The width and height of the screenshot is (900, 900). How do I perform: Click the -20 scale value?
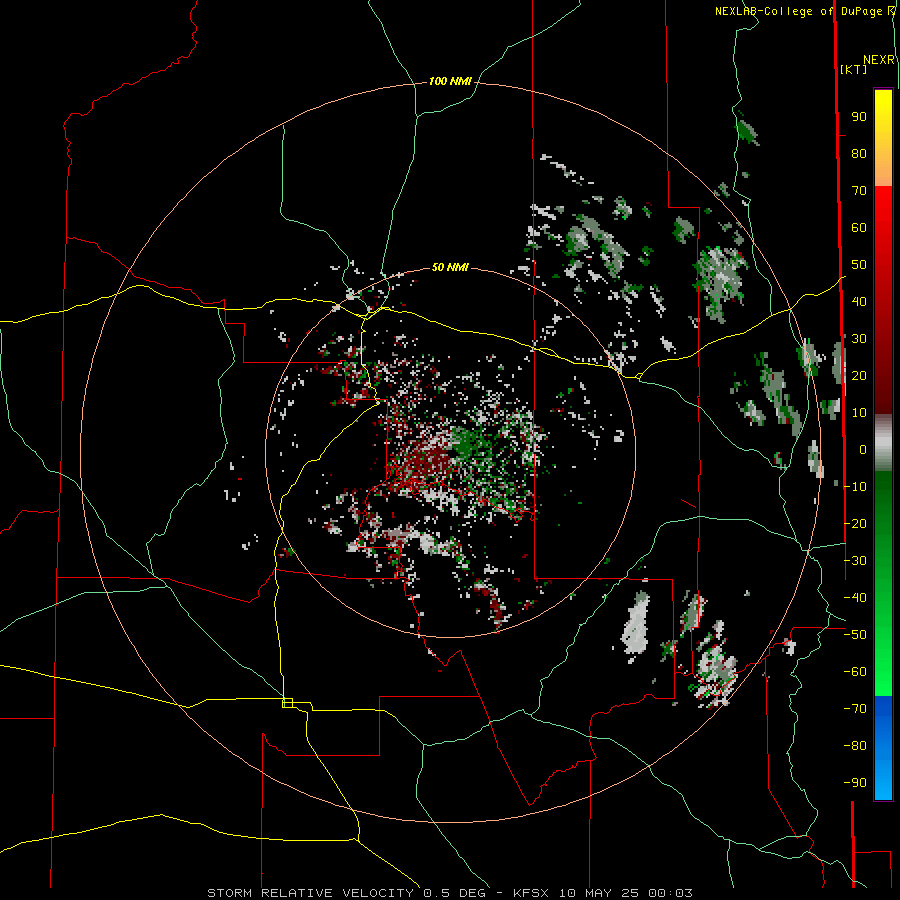tap(855, 523)
